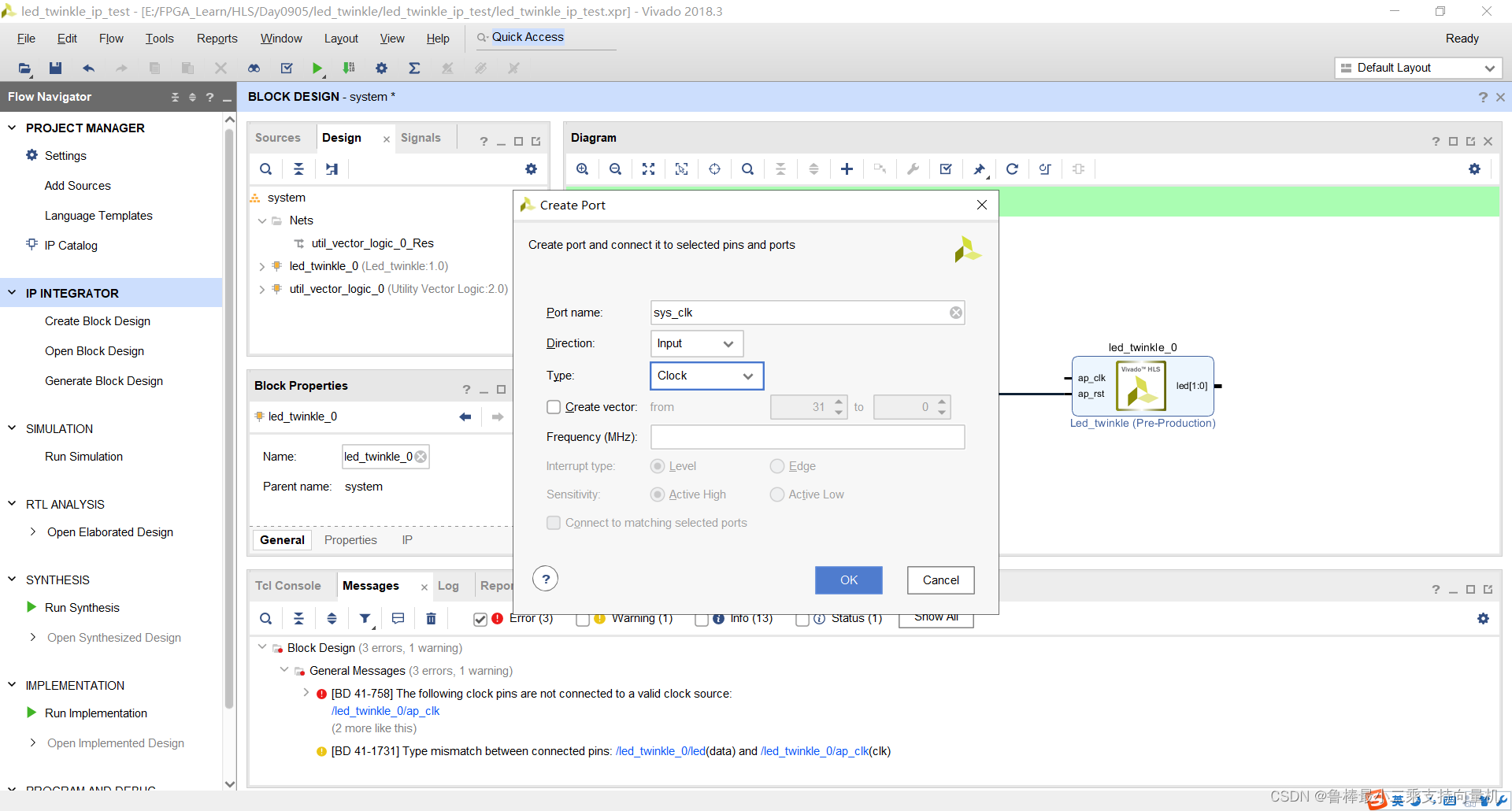Image resolution: width=1512 pixels, height=811 pixels.
Task: Click the green Run arrow in main toolbar
Action: (x=317, y=69)
